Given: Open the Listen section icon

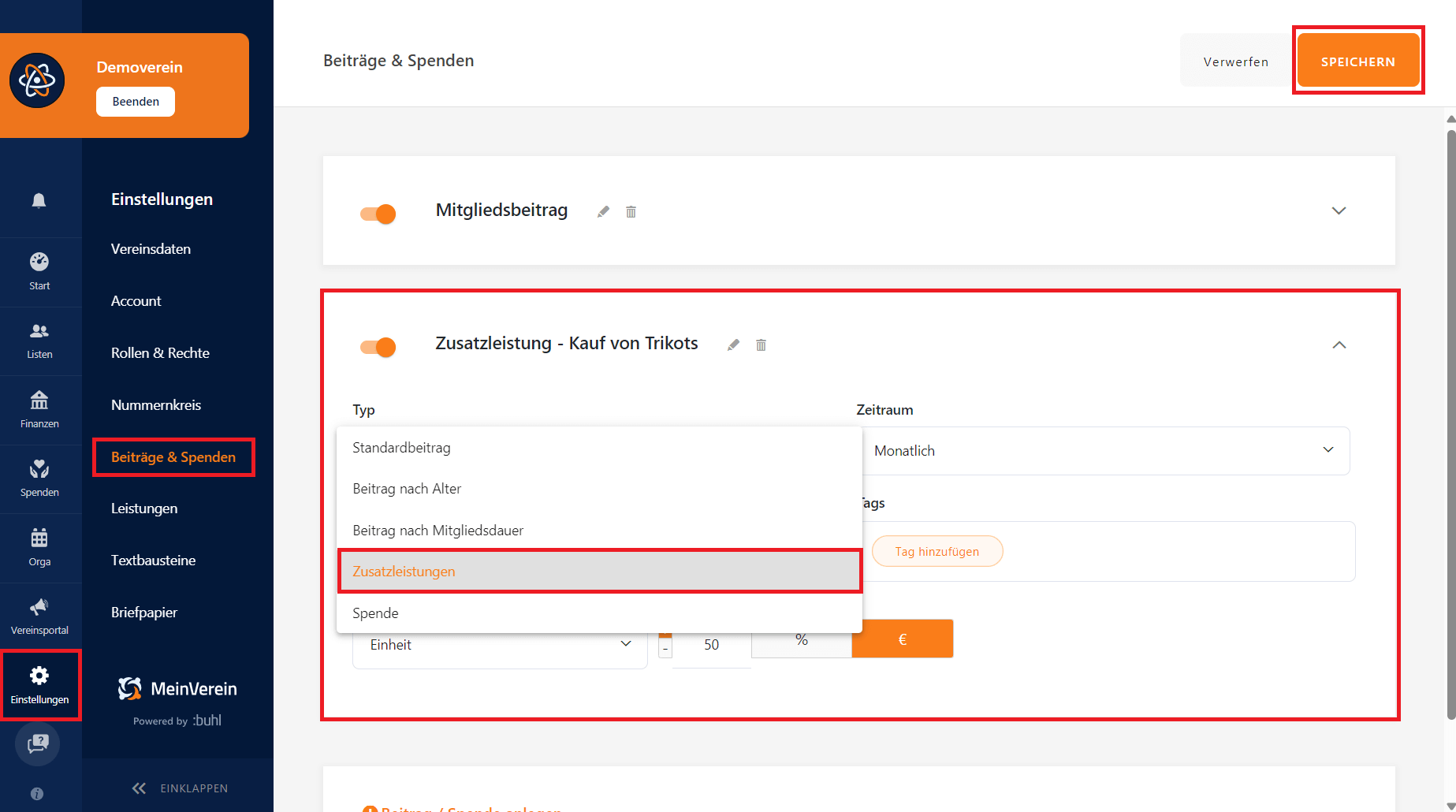Looking at the screenshot, I should point(39,331).
